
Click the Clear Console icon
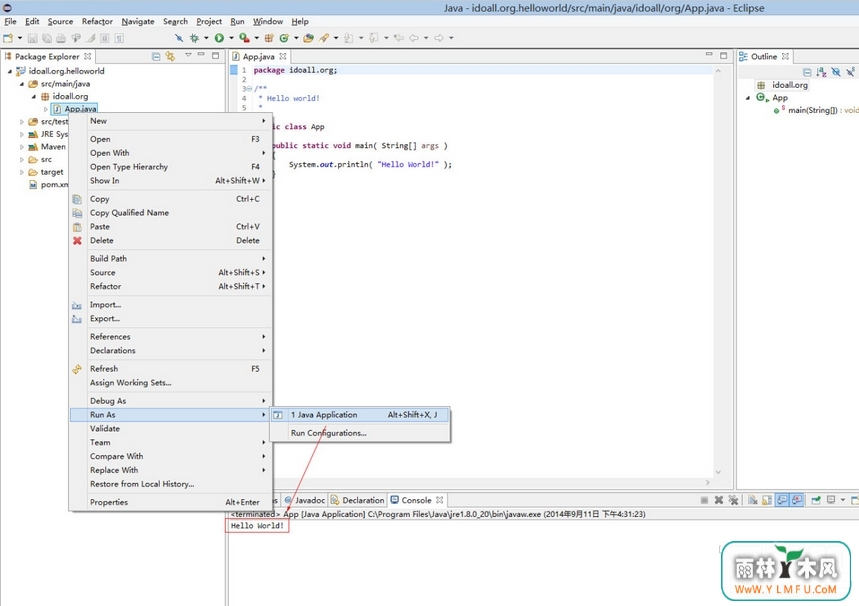tap(753, 500)
